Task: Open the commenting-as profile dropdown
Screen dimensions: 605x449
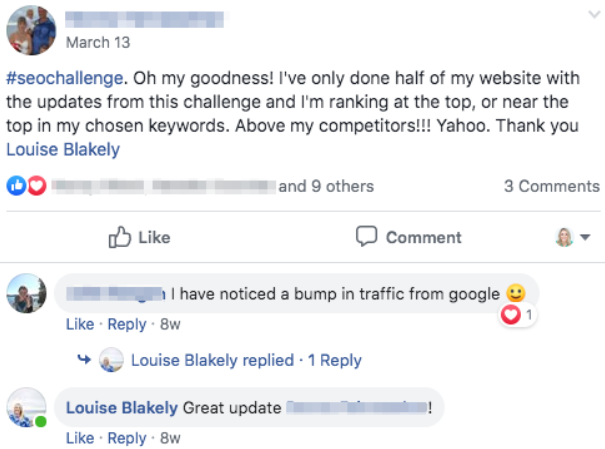Action: 573,237
